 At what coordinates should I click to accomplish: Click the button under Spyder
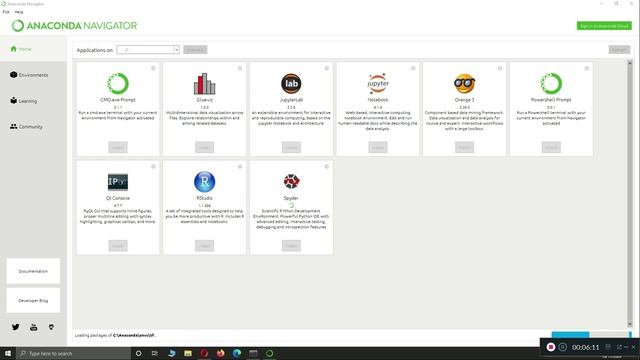click(291, 246)
